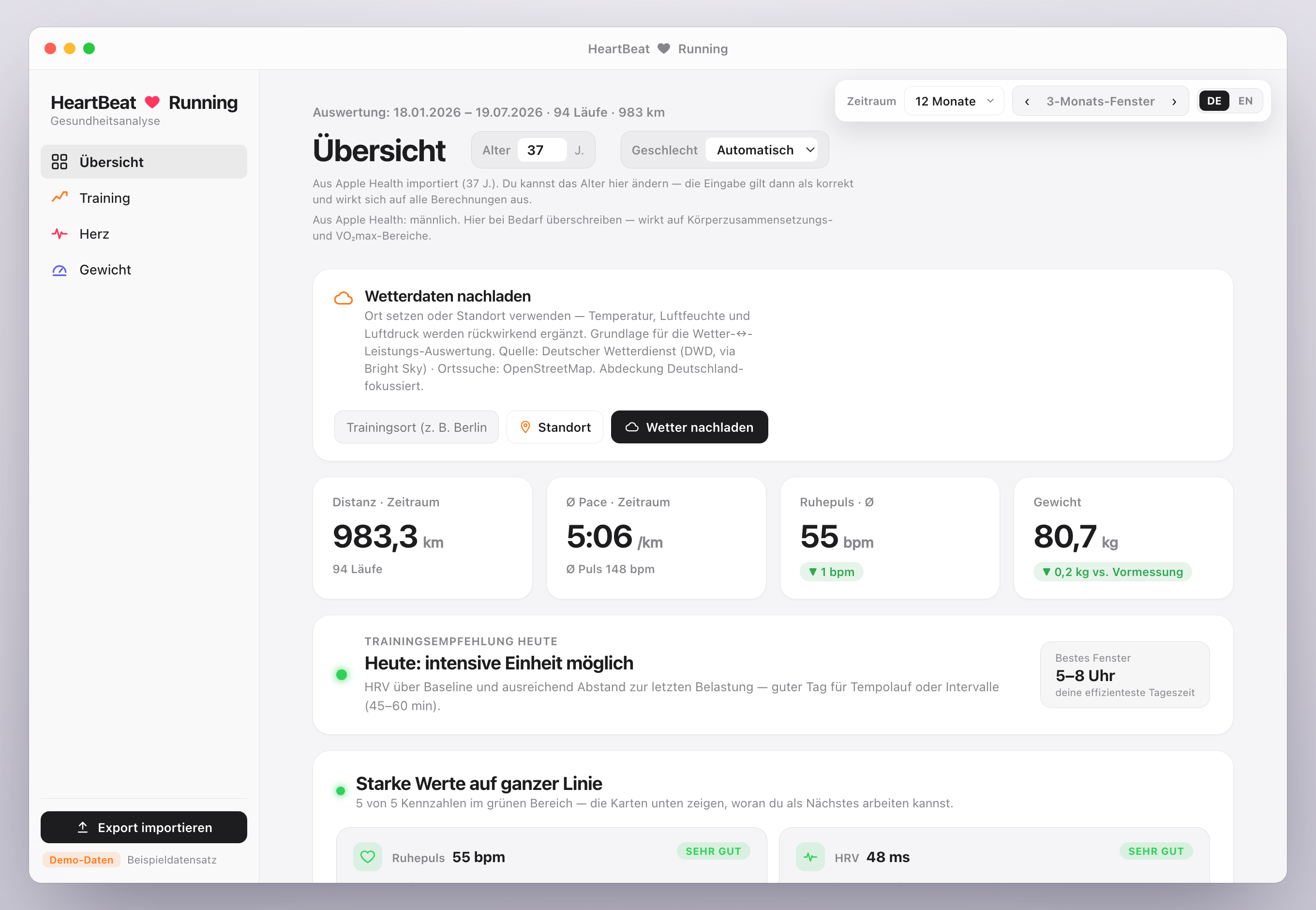Image resolution: width=1316 pixels, height=910 pixels.
Task: Click the Wetter nachladen button
Action: point(689,427)
